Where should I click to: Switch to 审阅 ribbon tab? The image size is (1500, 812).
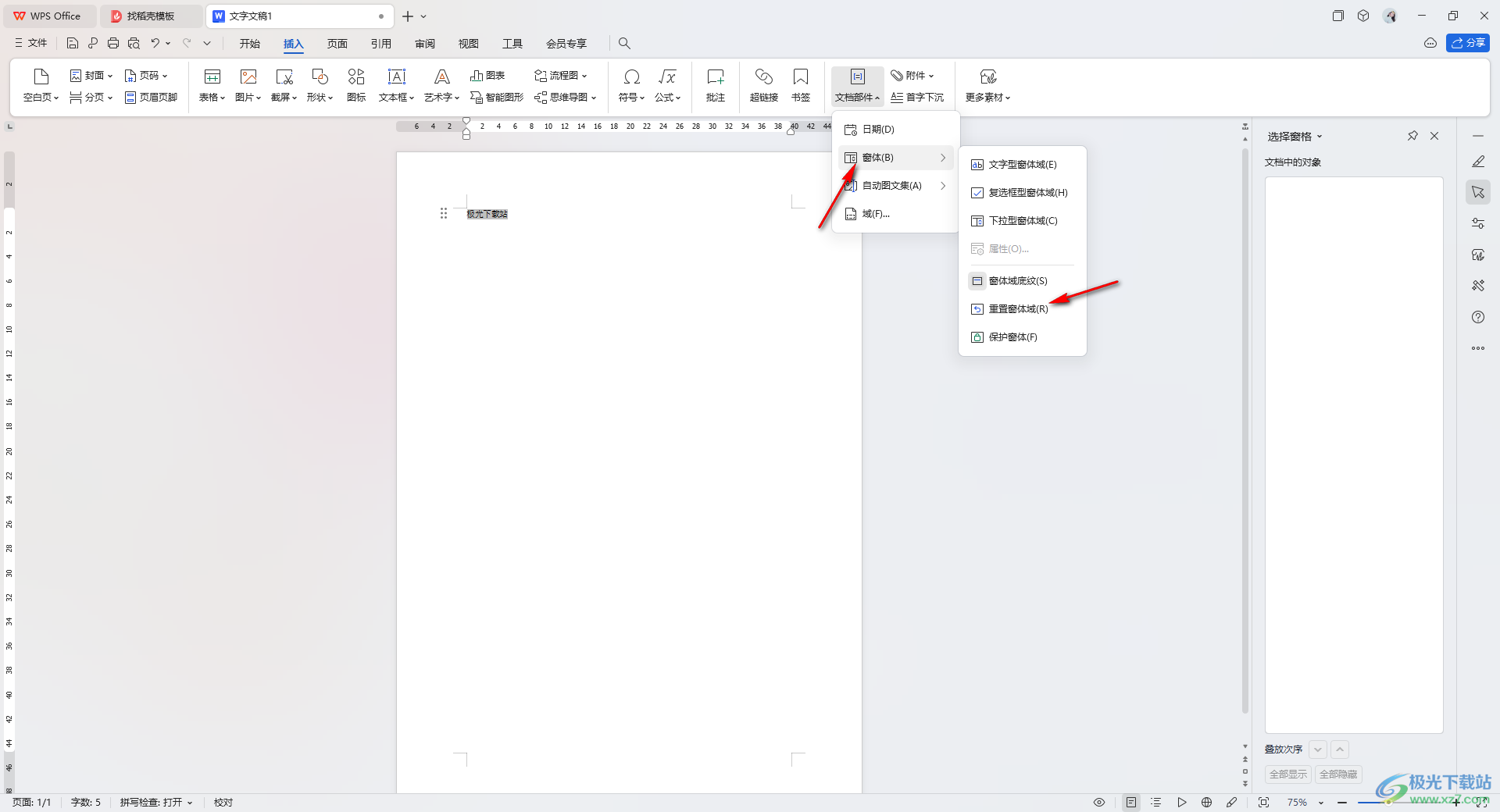(425, 44)
